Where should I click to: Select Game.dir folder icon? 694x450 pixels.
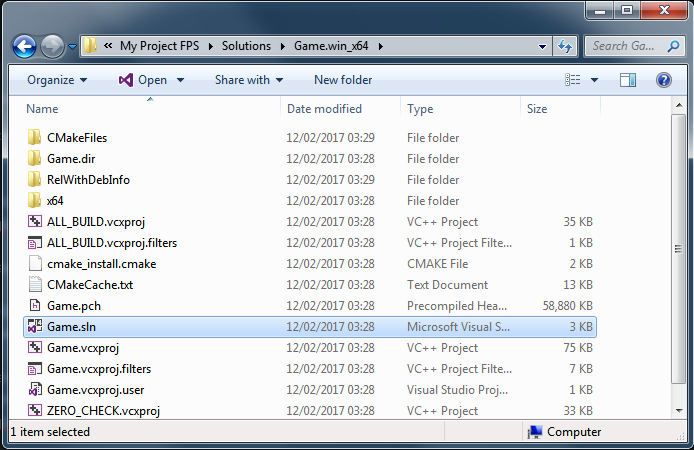pos(35,158)
